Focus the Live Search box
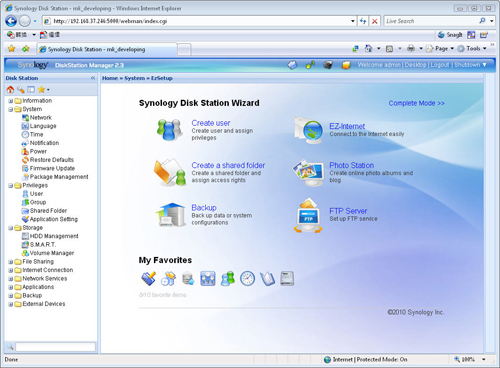The height and width of the screenshot is (368, 500). (431, 21)
